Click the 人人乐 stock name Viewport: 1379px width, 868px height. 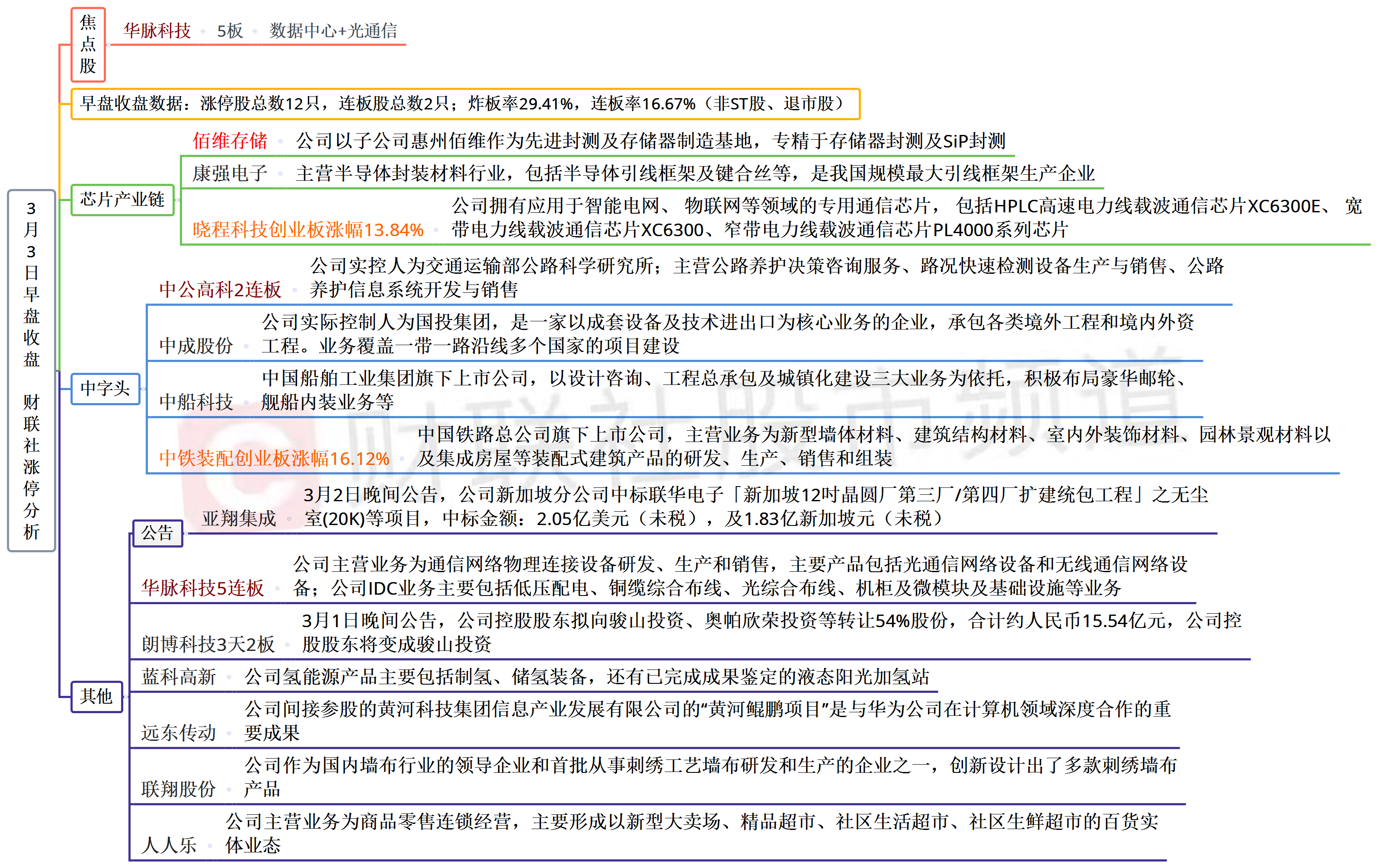[x=169, y=845]
